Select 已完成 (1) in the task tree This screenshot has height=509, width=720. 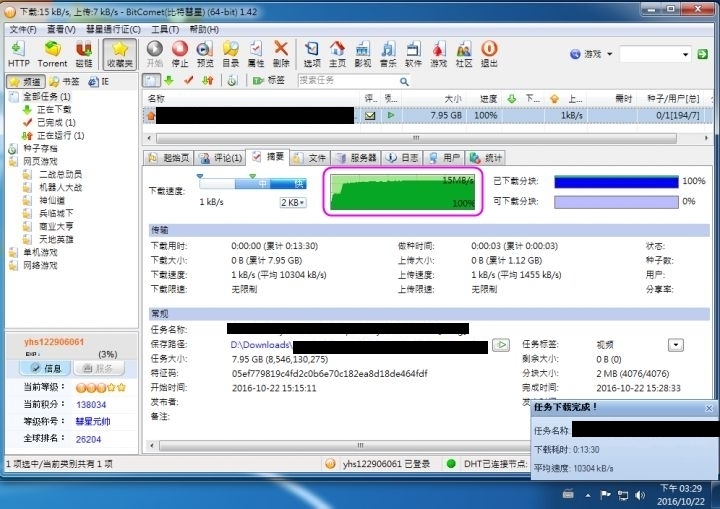click(x=56, y=122)
